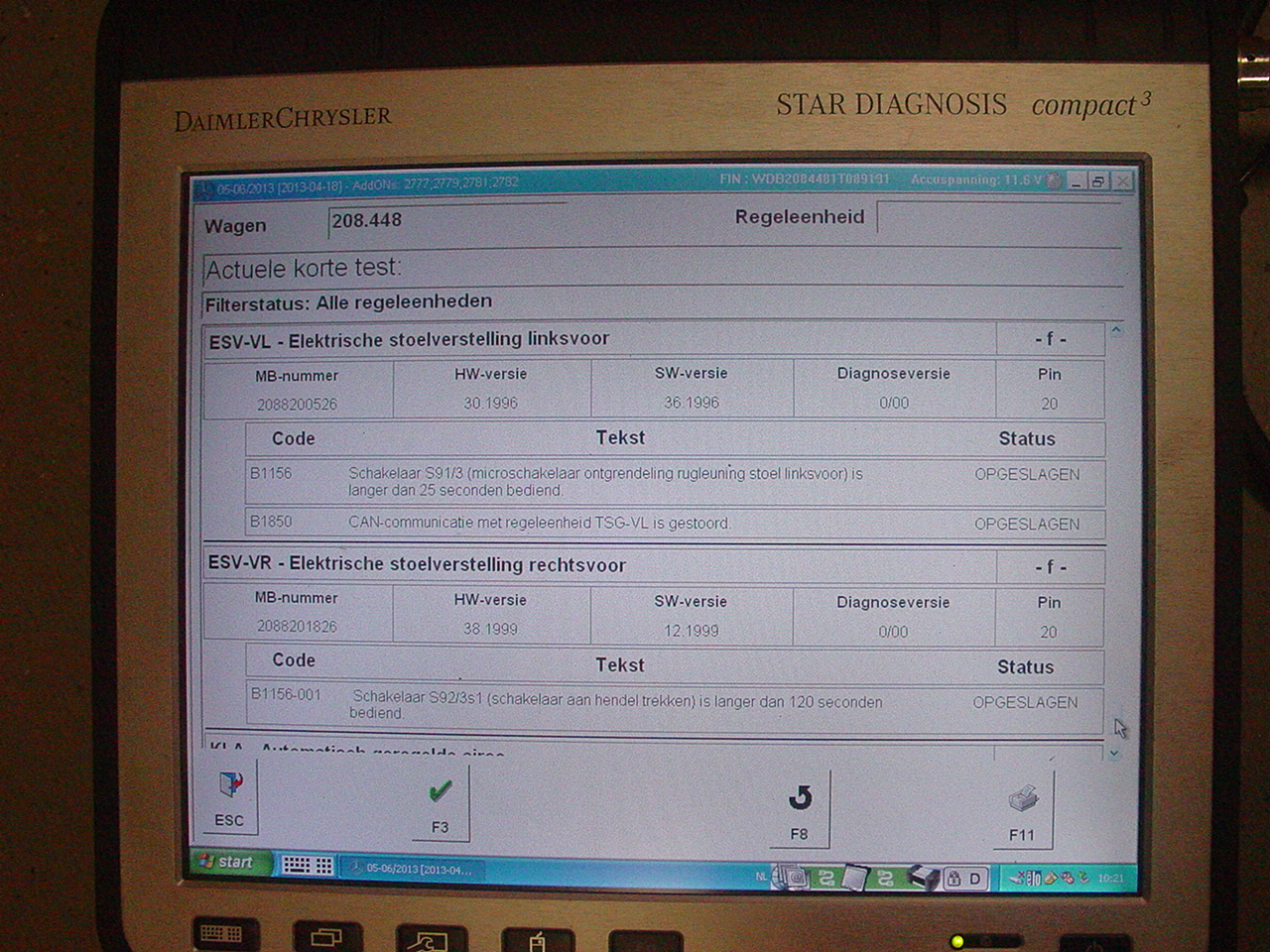The image size is (1270, 952).
Task: Click the HW-versie value 30.1996
Action: point(490,404)
